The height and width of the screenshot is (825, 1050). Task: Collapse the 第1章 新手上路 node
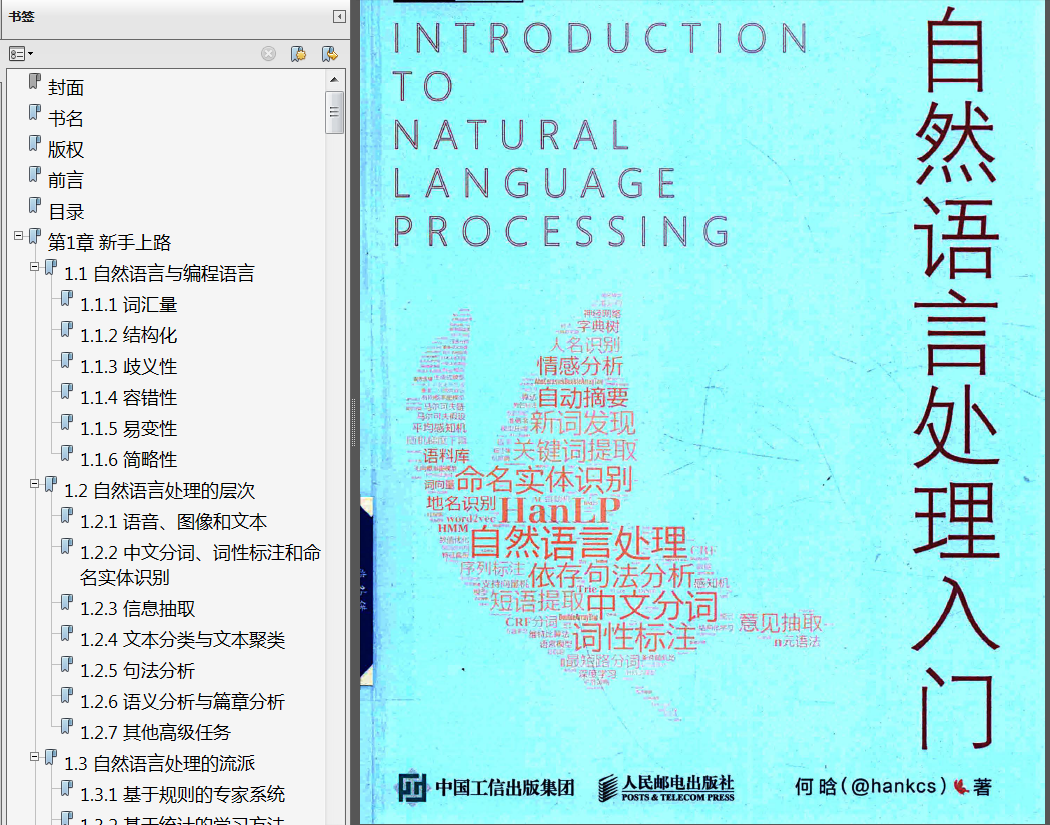(x=19, y=236)
